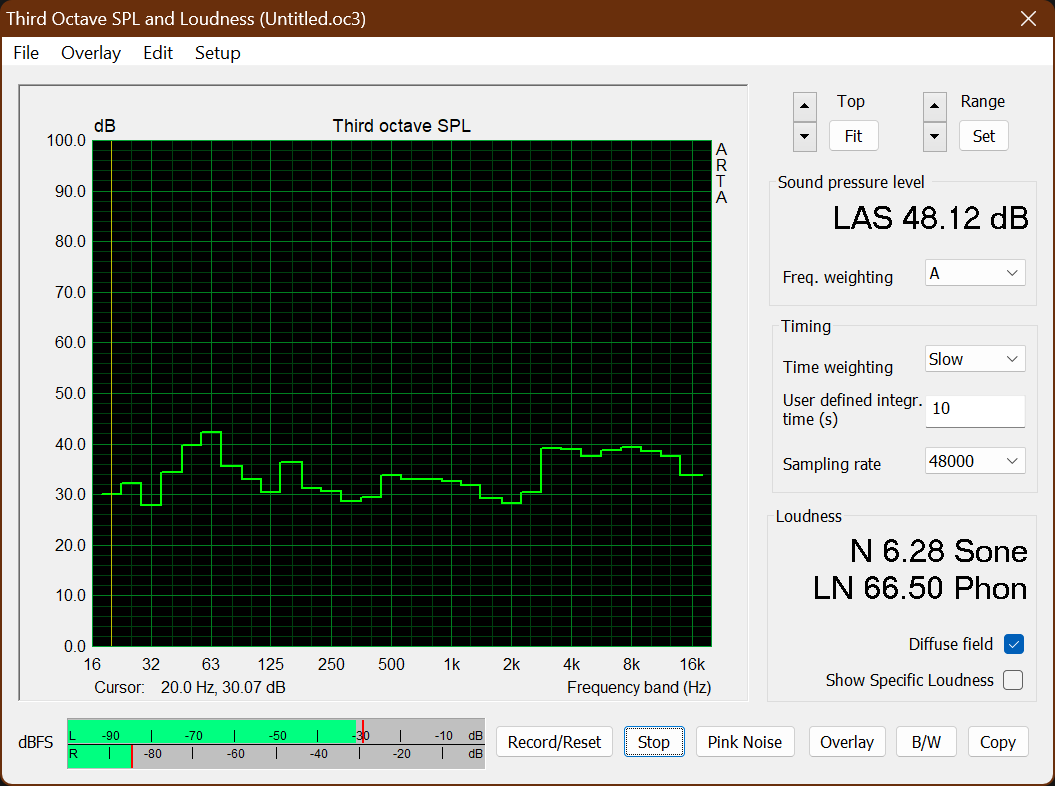Close the Third Octave SPL window
Image resolution: width=1055 pixels, height=786 pixels.
(x=1028, y=18)
